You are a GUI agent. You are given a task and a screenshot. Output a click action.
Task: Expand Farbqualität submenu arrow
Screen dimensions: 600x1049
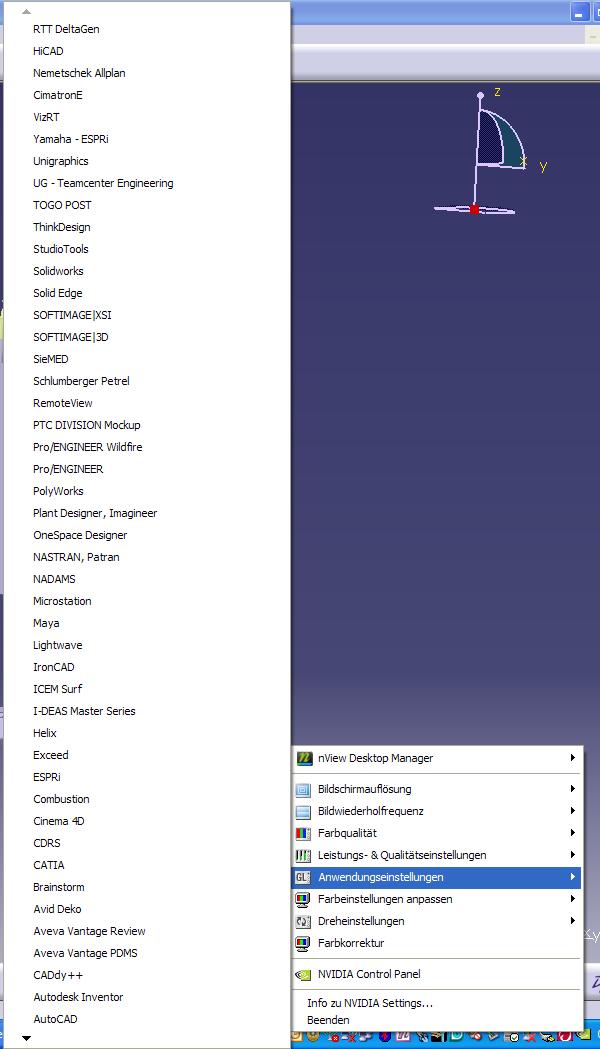coord(573,833)
